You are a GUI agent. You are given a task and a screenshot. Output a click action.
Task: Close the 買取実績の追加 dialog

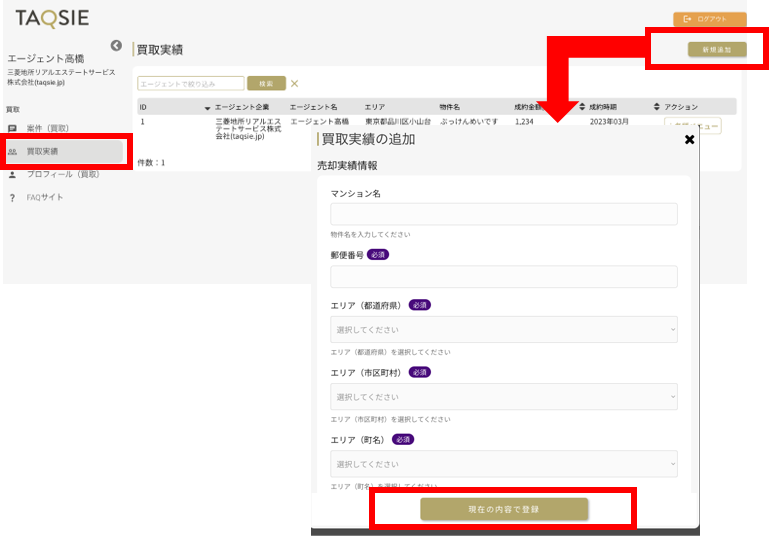click(689, 139)
